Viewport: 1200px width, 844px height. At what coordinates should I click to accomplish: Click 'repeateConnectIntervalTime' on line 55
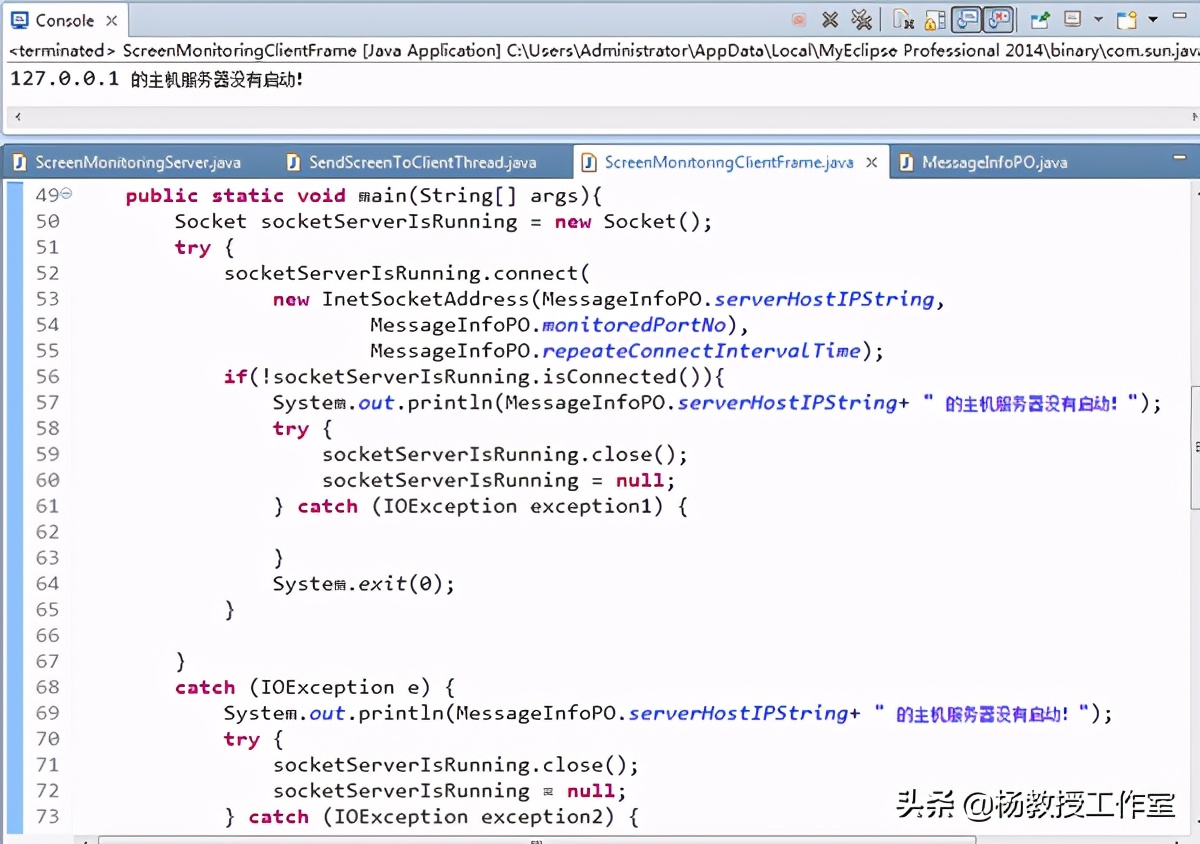(700, 351)
